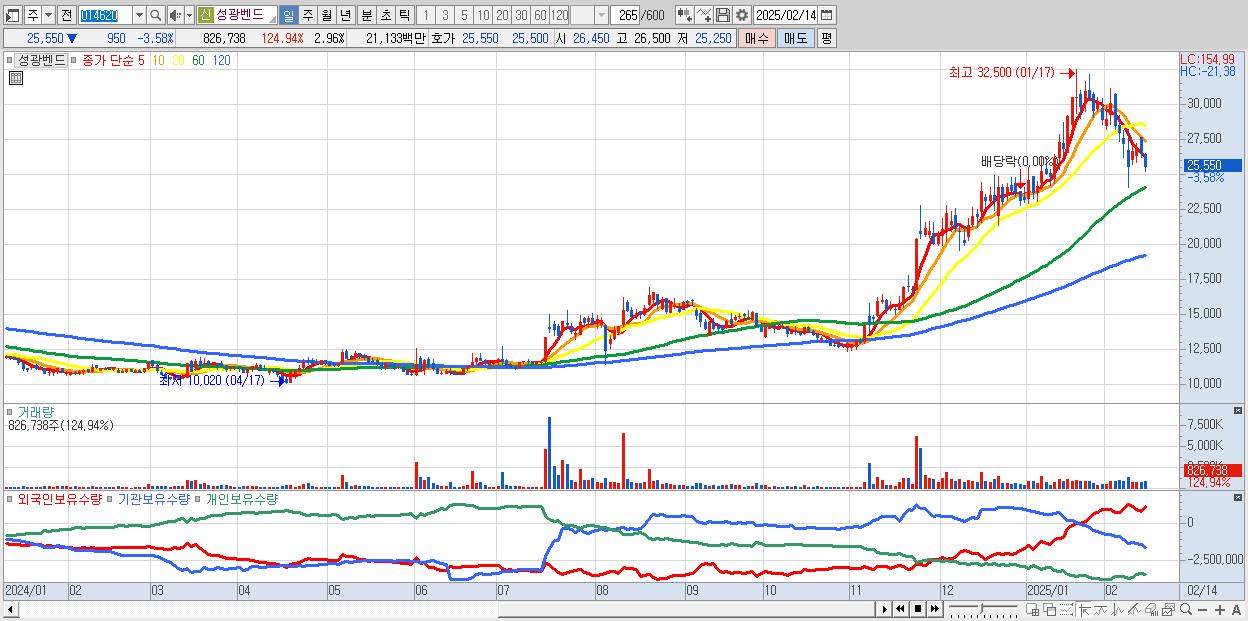
Task: Click the save diskette icon in toolbar
Action: coord(723,15)
